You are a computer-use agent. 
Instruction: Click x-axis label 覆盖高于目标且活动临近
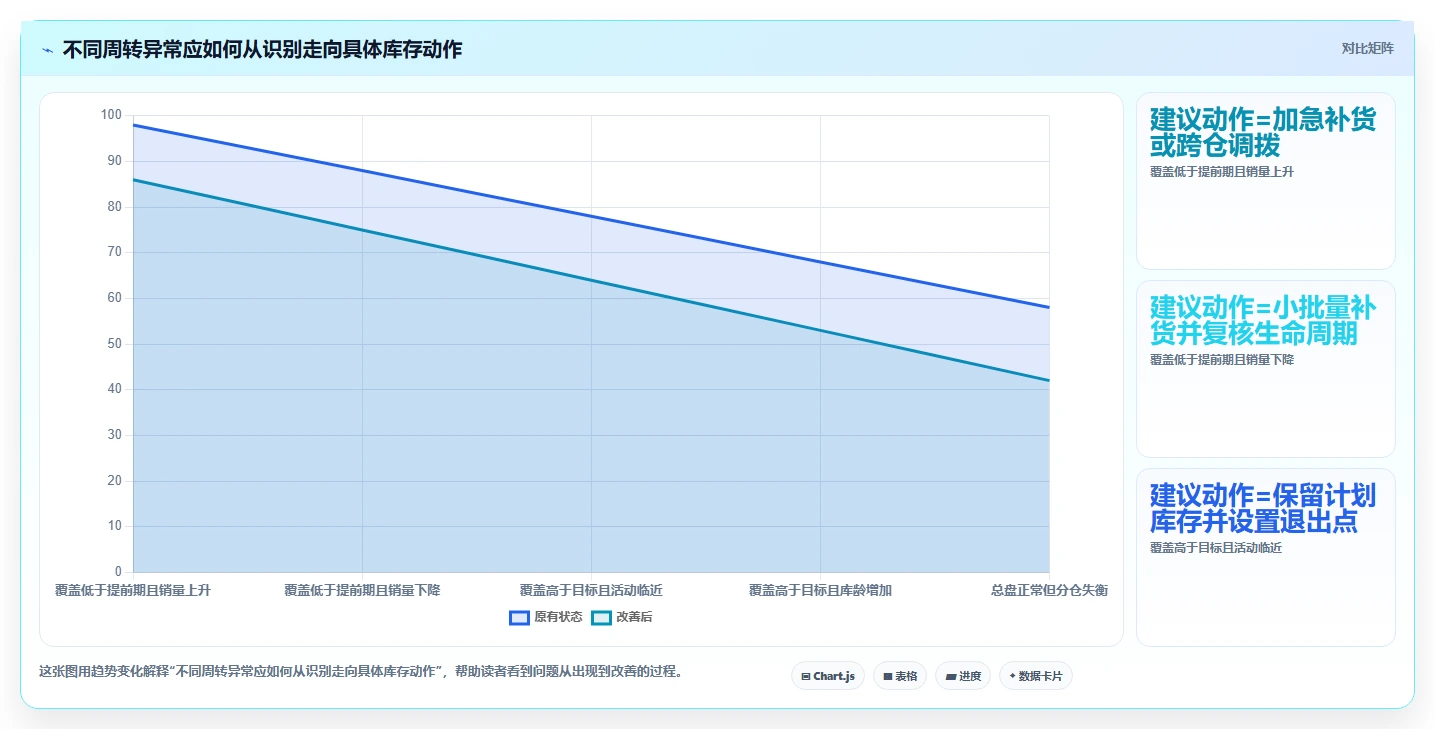591,591
